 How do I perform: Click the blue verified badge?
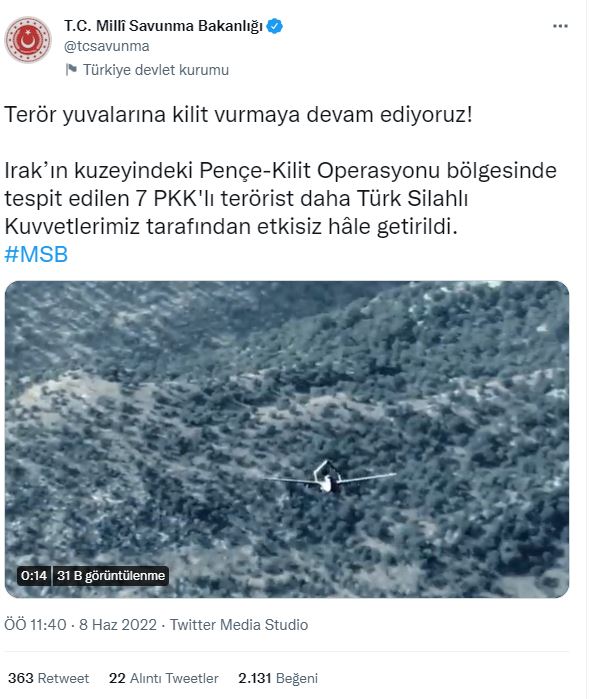pyautogui.click(x=275, y=26)
